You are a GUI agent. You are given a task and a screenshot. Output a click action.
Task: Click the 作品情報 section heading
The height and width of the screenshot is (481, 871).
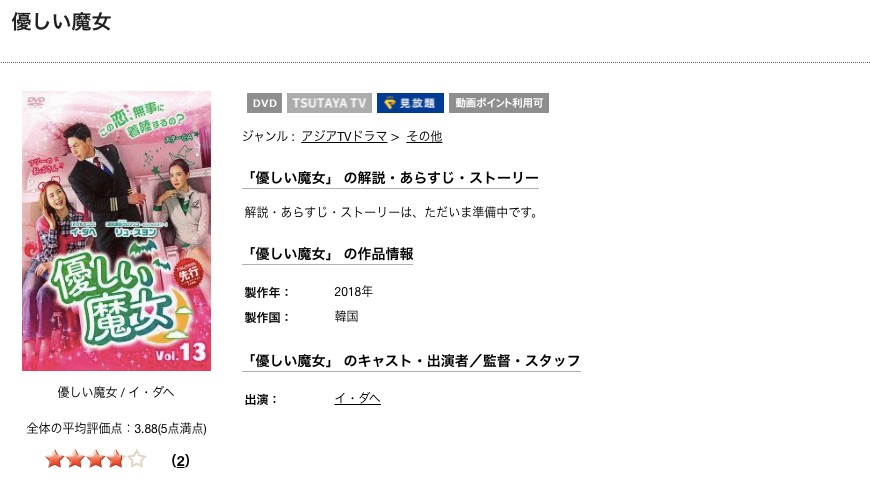pos(328,254)
